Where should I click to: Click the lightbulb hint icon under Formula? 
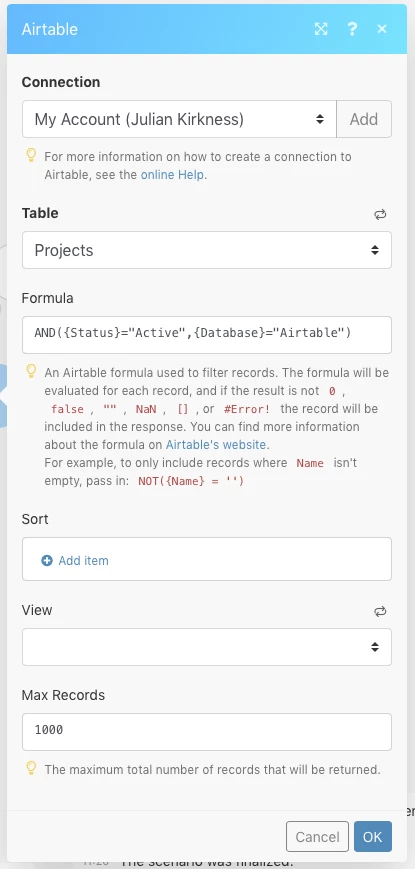(32, 371)
